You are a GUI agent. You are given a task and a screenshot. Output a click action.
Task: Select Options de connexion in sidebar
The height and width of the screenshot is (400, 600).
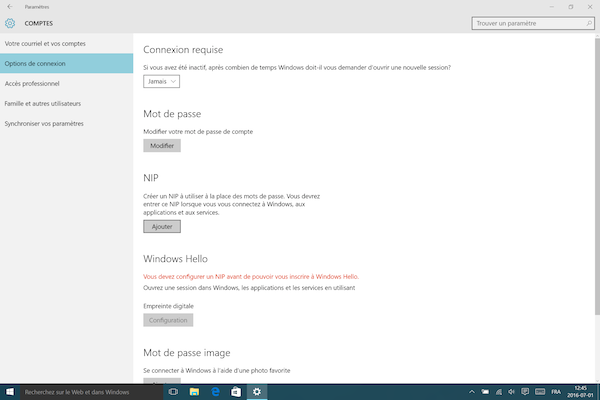pos(67,64)
